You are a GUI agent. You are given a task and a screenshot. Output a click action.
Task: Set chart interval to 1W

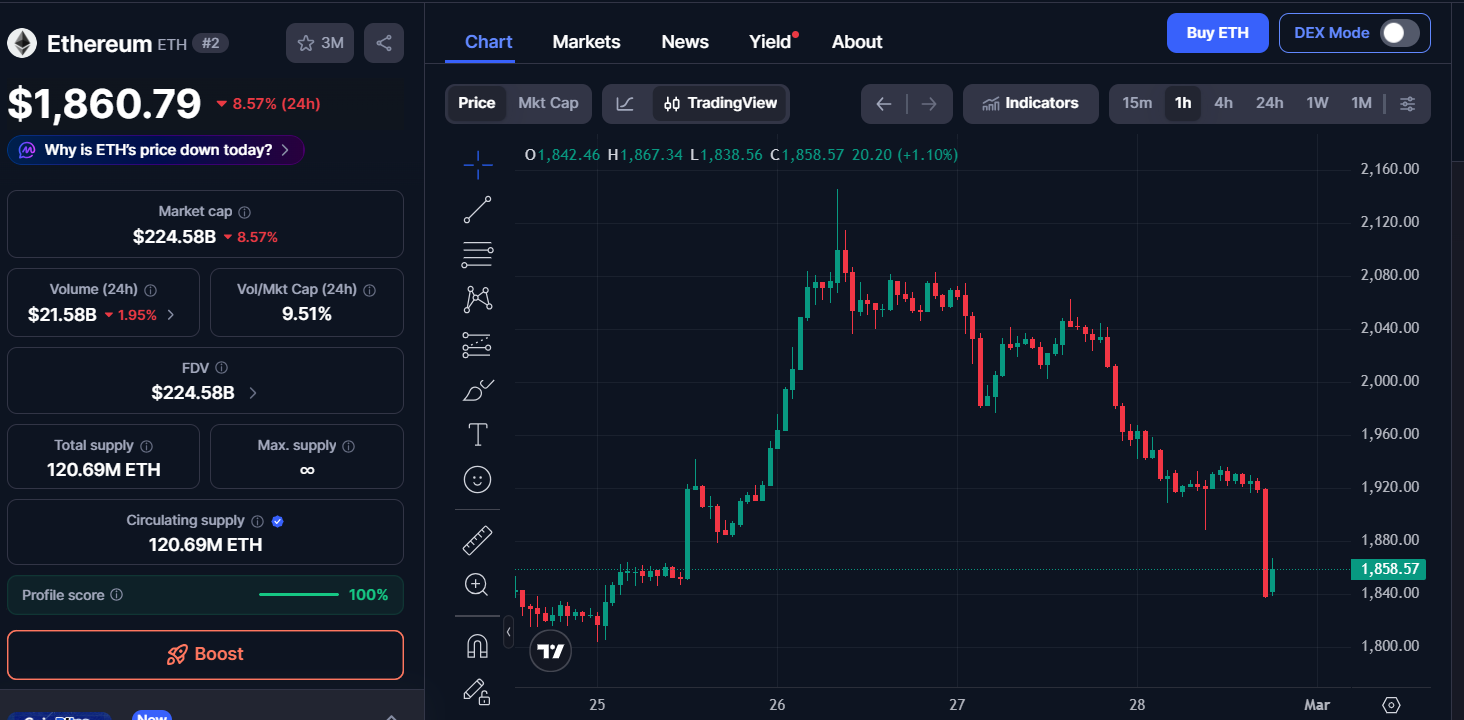1317,103
